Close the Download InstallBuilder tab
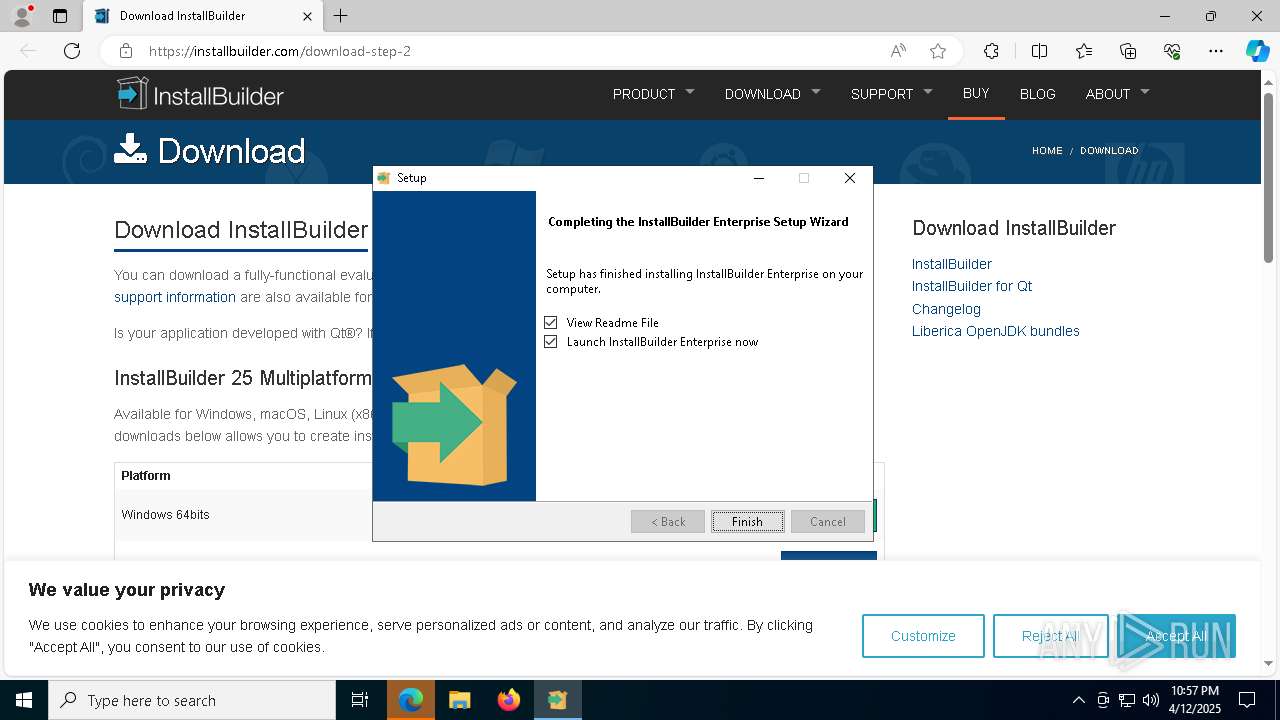The height and width of the screenshot is (720, 1280). click(308, 16)
